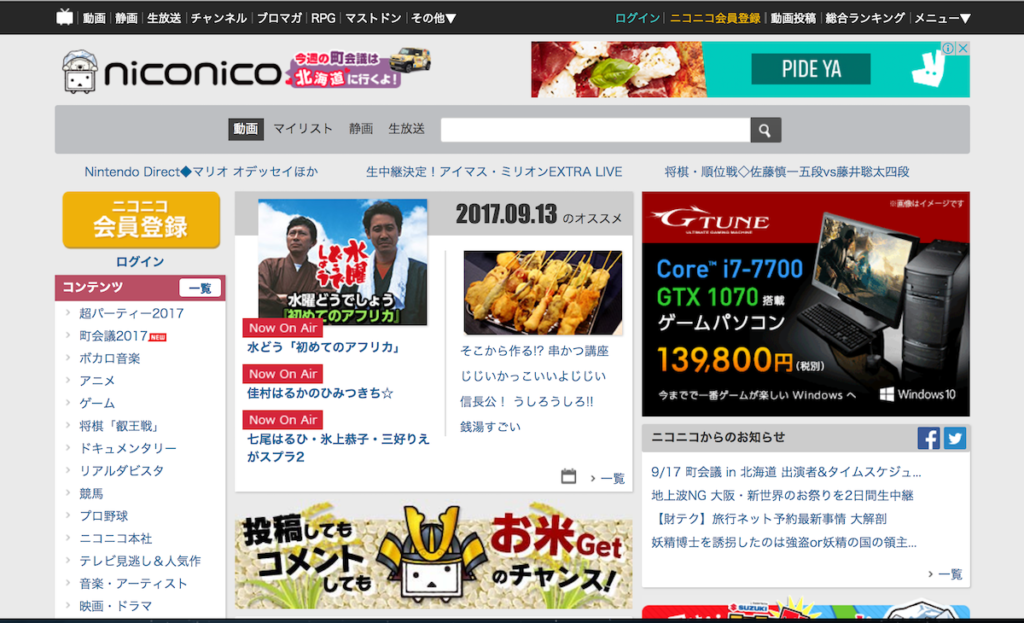Open 音楽・アーティスト in content list

pyautogui.click(x=133, y=584)
